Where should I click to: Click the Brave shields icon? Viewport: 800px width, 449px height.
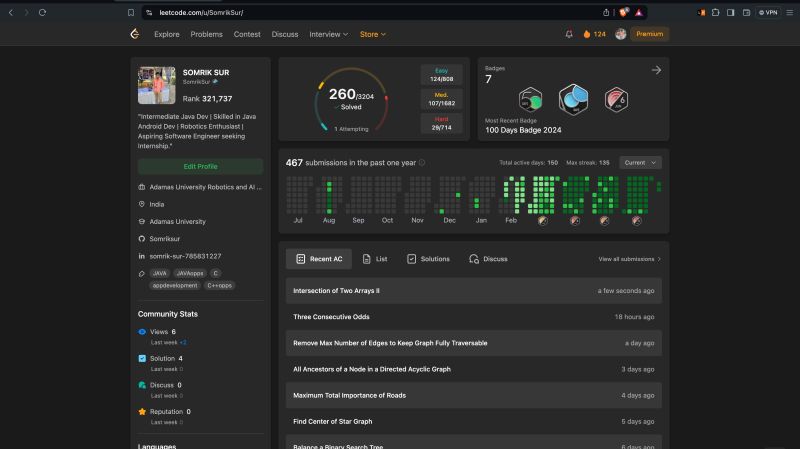click(623, 12)
